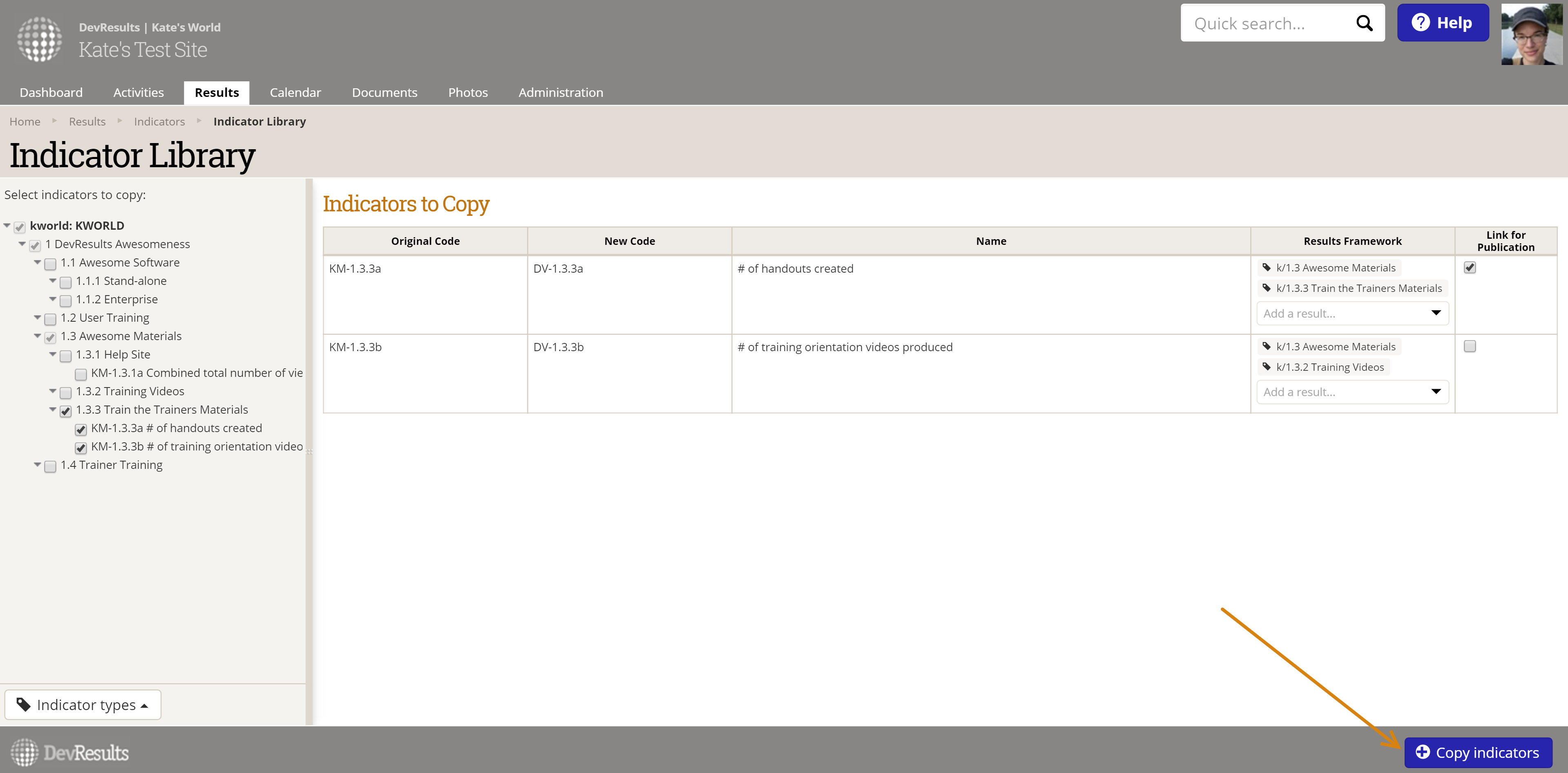Switch to the Activities tab
The height and width of the screenshot is (773, 1568).
[x=138, y=93]
